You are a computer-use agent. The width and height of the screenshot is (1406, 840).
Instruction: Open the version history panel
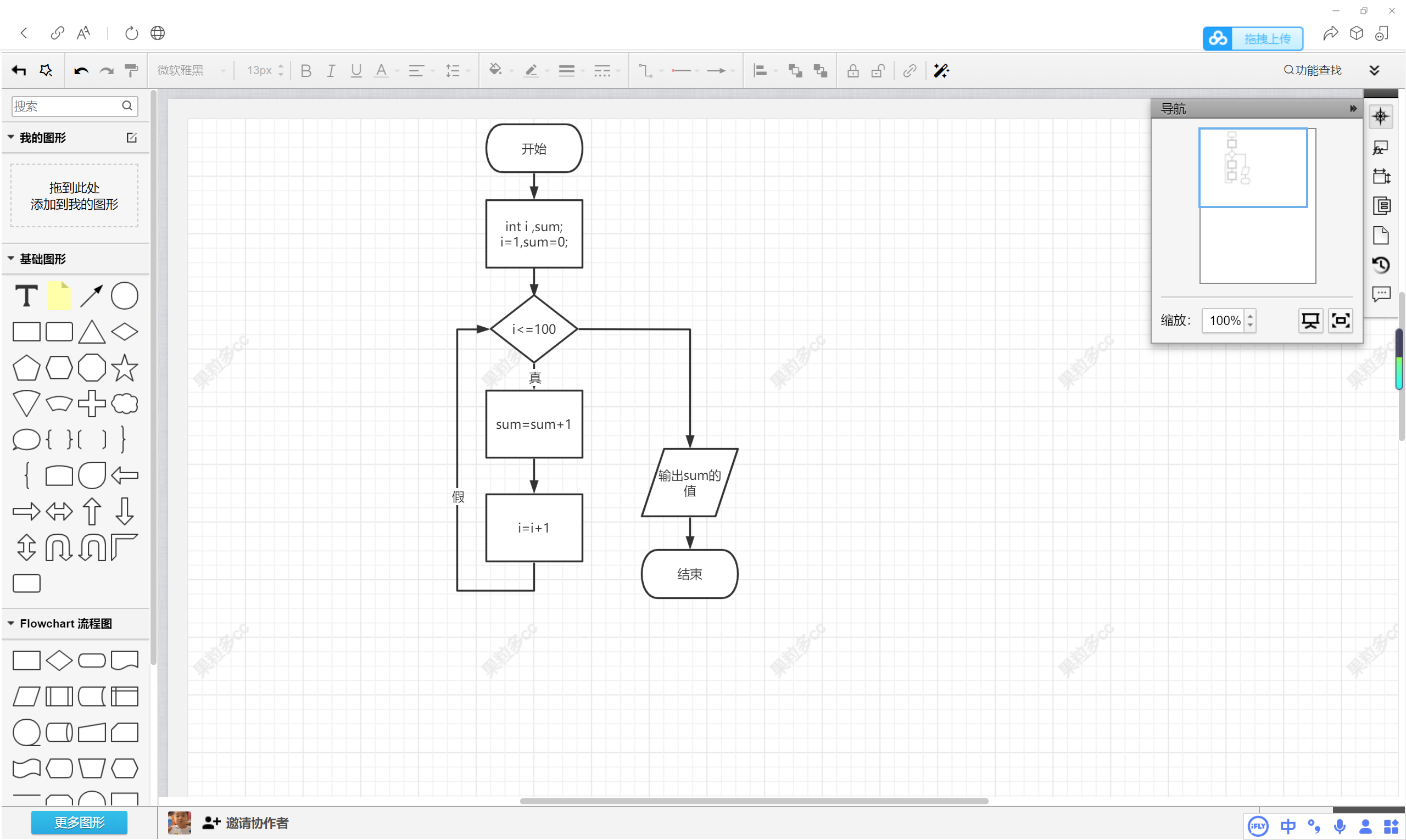tap(1382, 264)
